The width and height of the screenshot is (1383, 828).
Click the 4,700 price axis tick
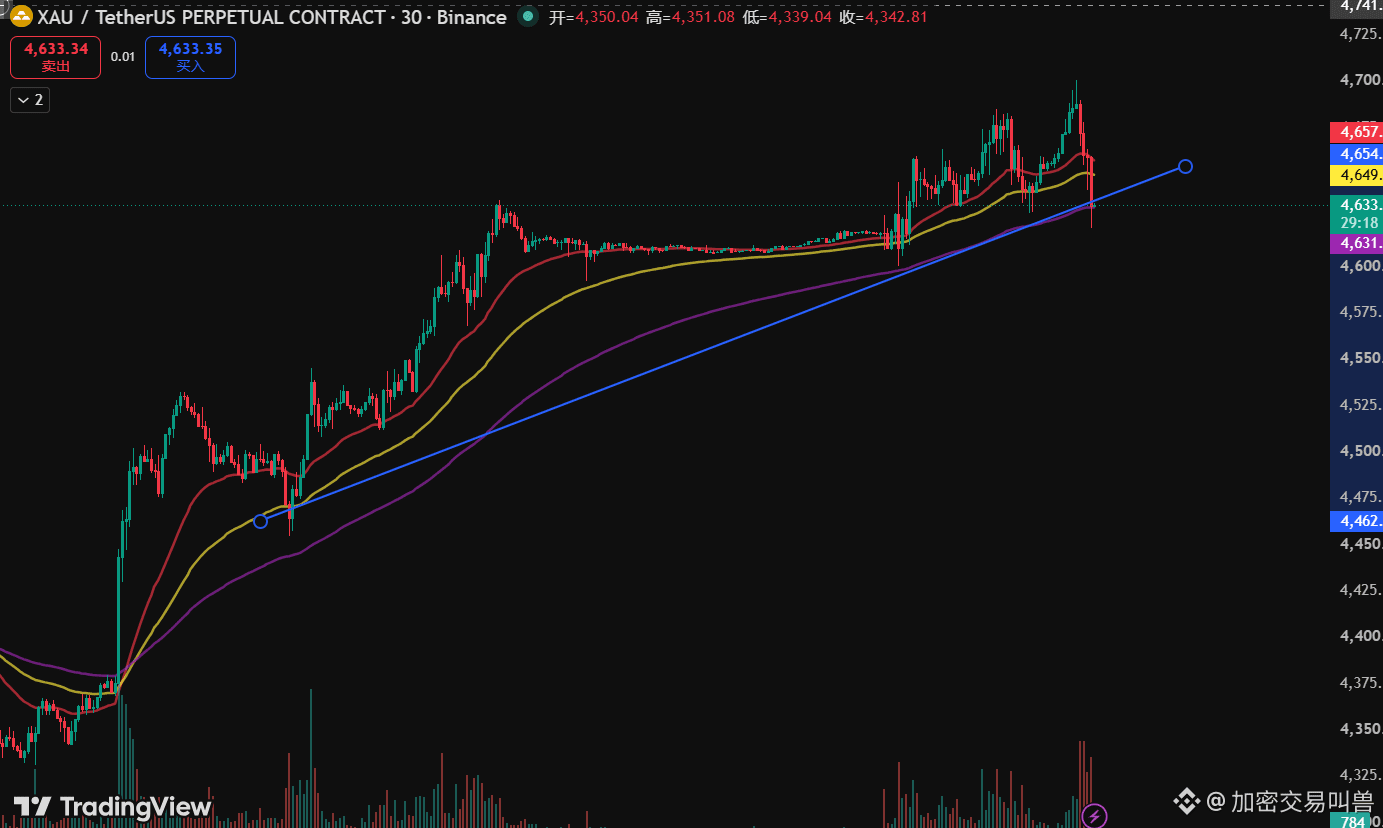click(x=1361, y=80)
